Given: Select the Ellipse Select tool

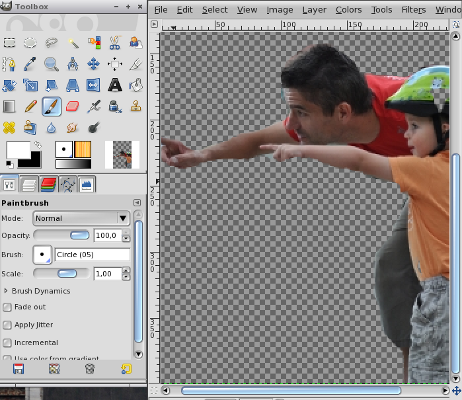Looking at the screenshot, I should [x=30, y=42].
